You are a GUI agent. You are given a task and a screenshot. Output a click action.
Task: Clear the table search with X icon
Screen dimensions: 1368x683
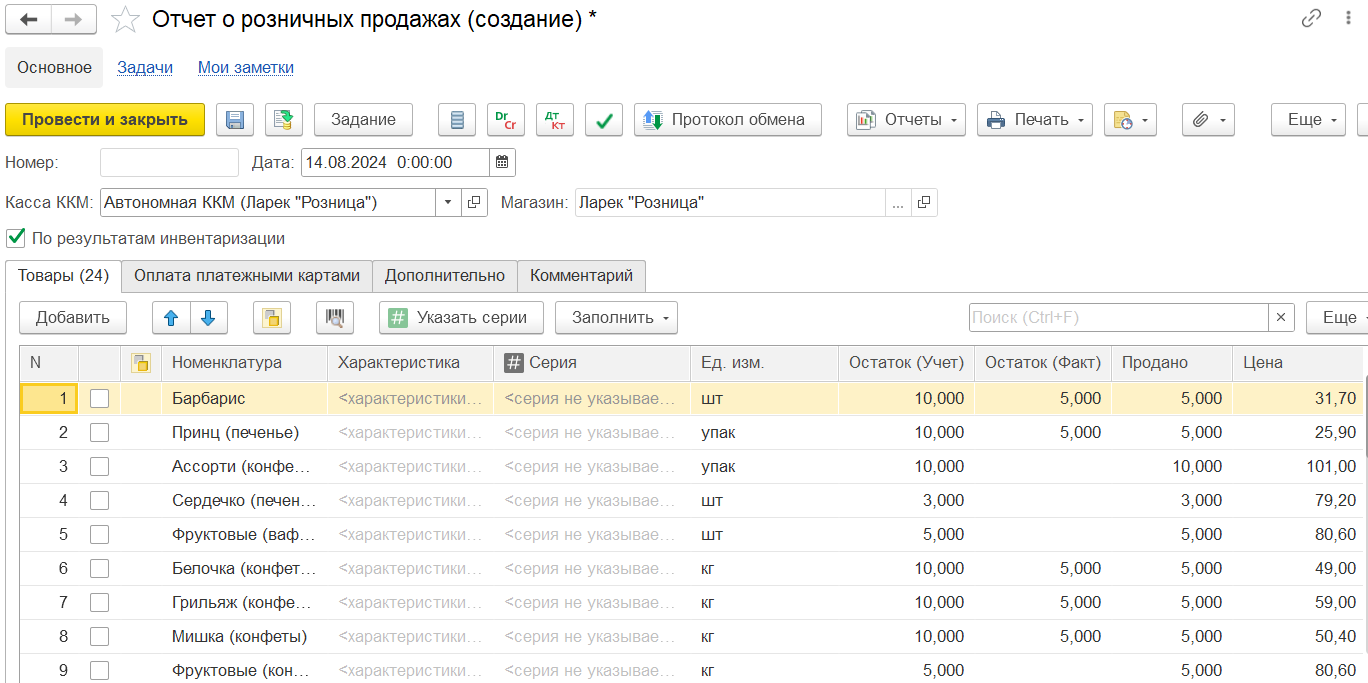click(x=1281, y=318)
